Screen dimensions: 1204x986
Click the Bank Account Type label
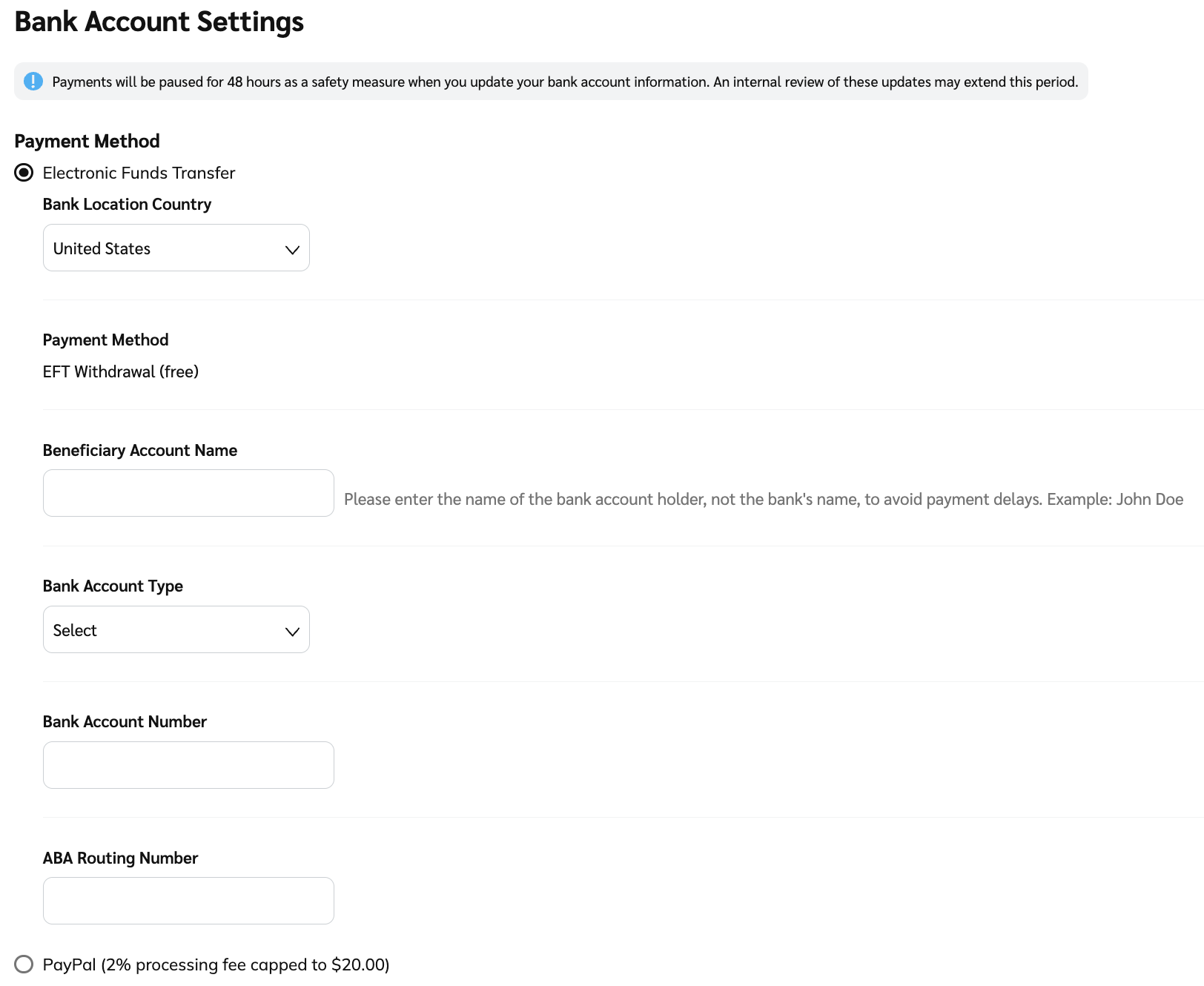coord(113,586)
